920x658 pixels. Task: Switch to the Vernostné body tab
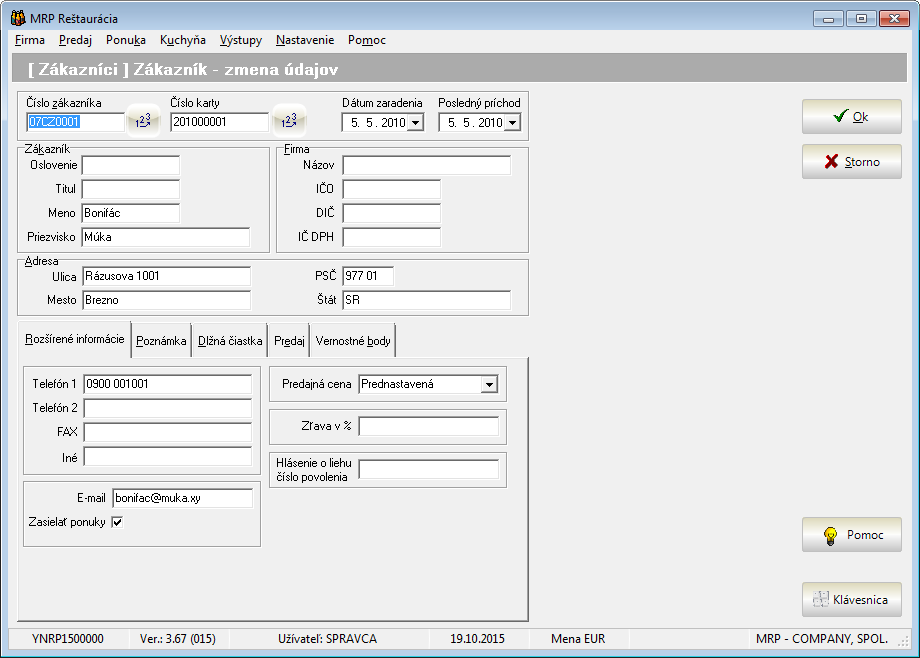[x=353, y=341]
